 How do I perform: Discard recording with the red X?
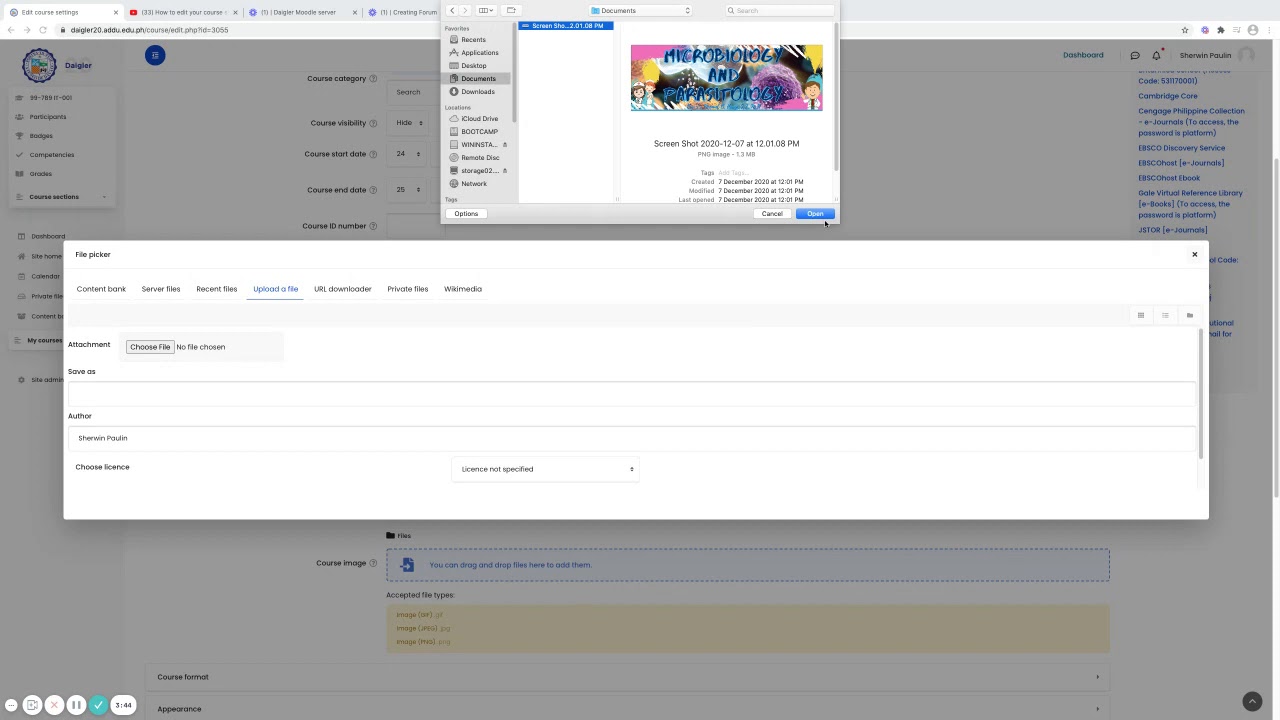tap(54, 705)
